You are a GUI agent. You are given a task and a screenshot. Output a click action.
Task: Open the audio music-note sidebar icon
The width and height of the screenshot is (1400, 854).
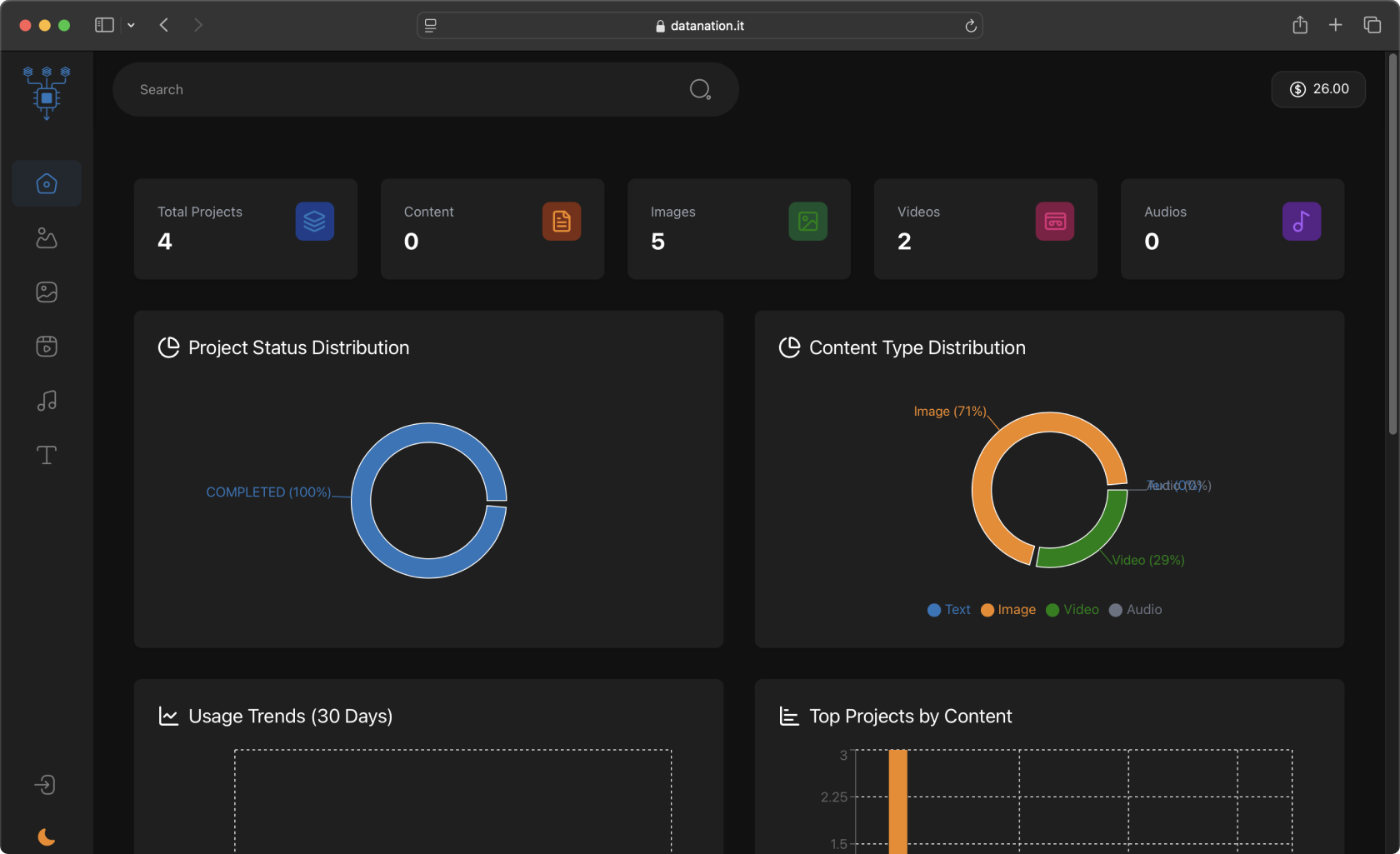pos(47,401)
